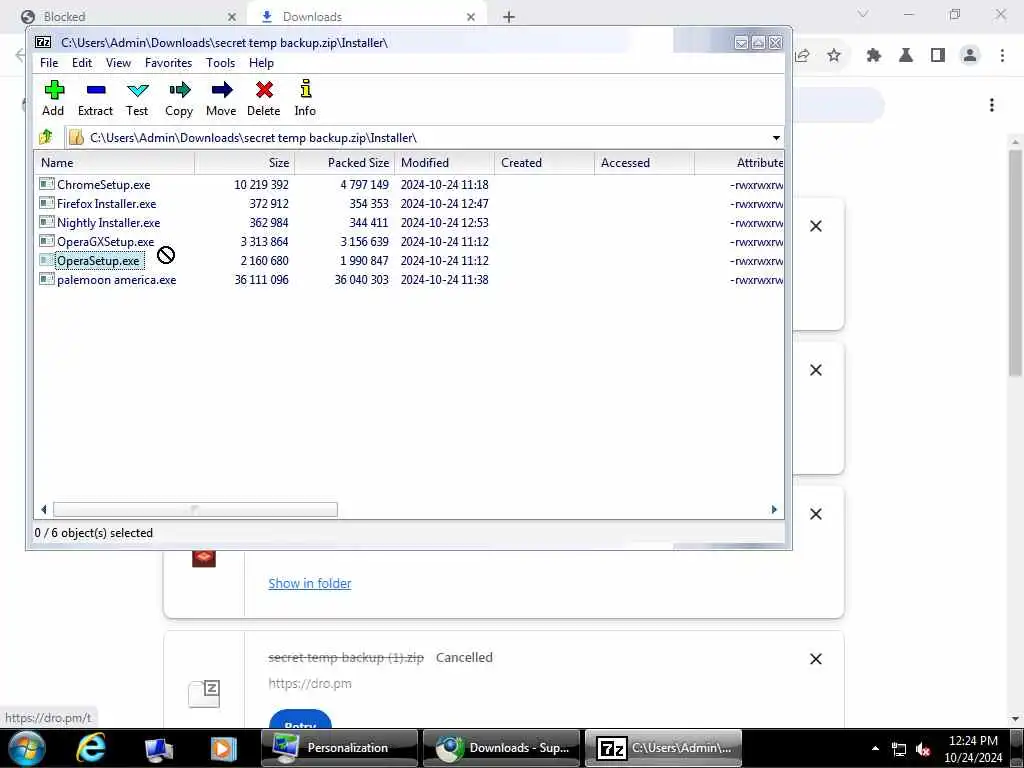Open Chrome three-dot main menu
The height and width of the screenshot is (768, 1024).
click(x=1002, y=56)
